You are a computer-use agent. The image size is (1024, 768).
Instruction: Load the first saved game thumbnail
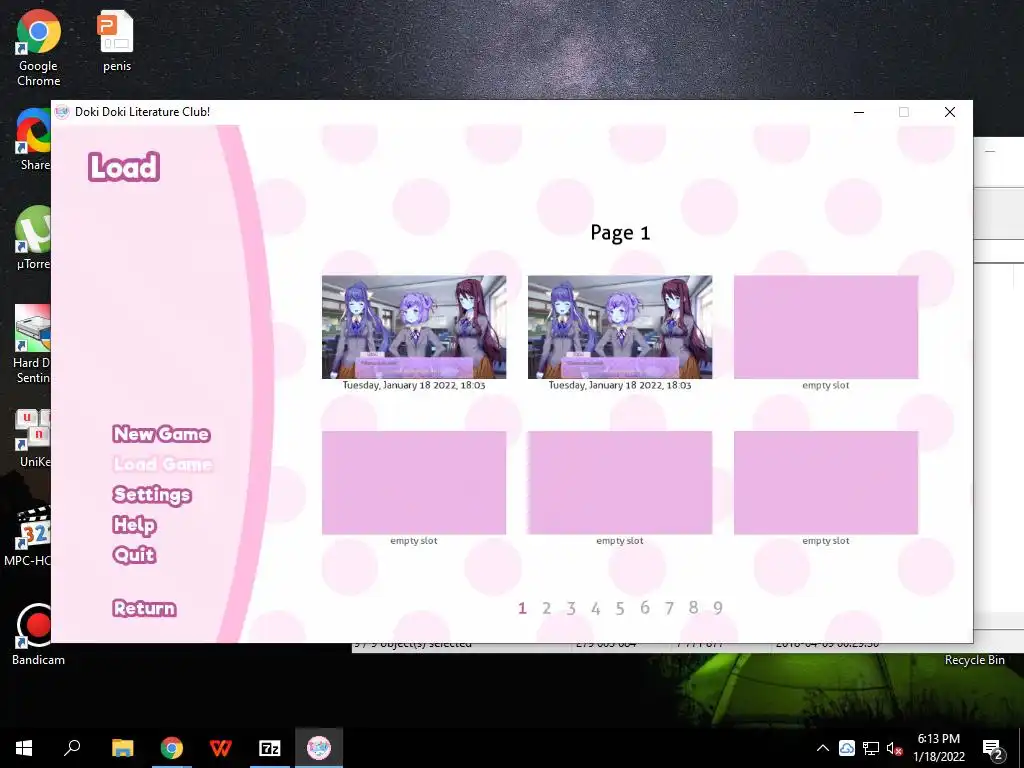[x=414, y=327]
